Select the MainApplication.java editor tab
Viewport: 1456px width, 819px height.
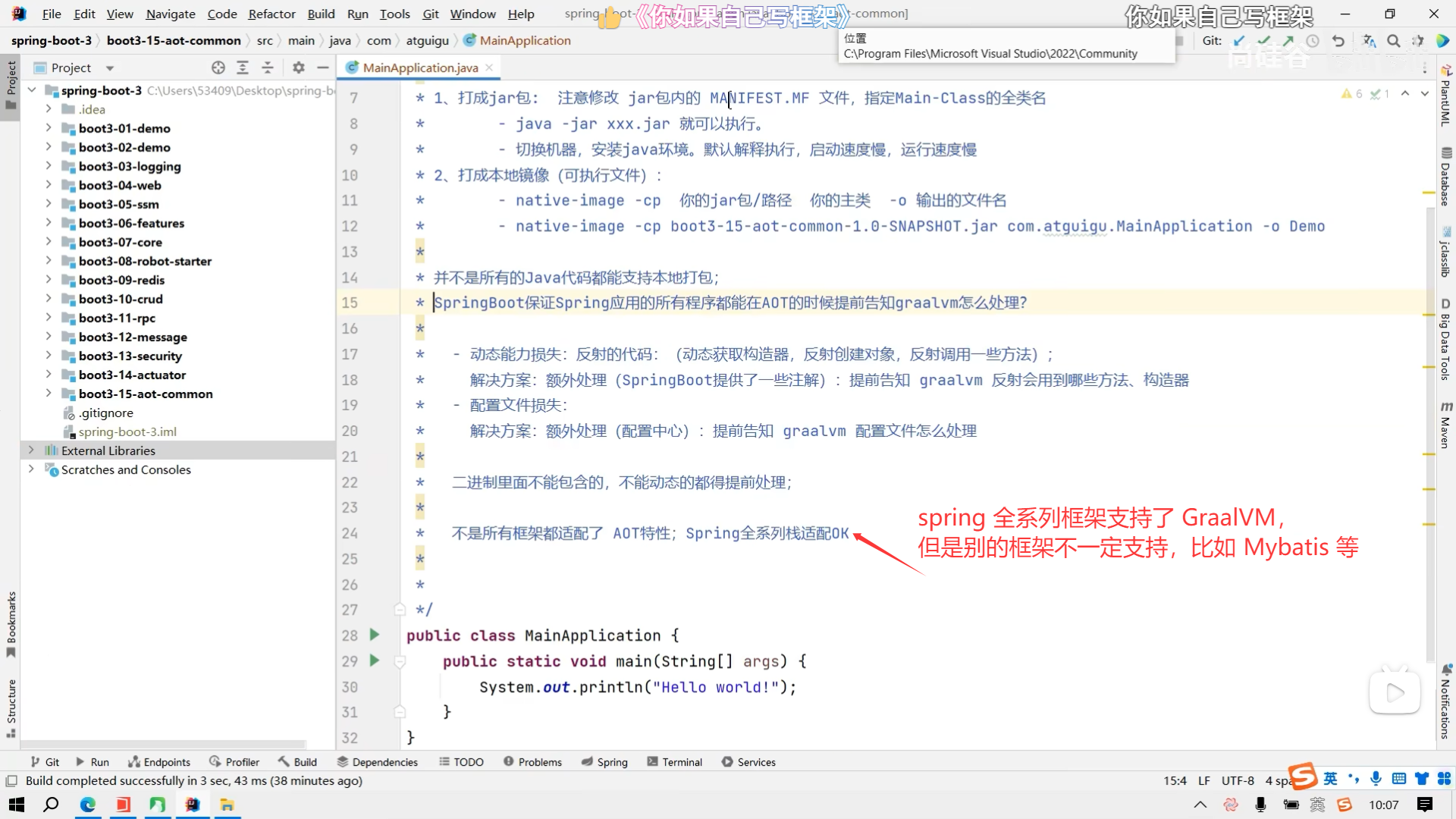pyautogui.click(x=419, y=67)
